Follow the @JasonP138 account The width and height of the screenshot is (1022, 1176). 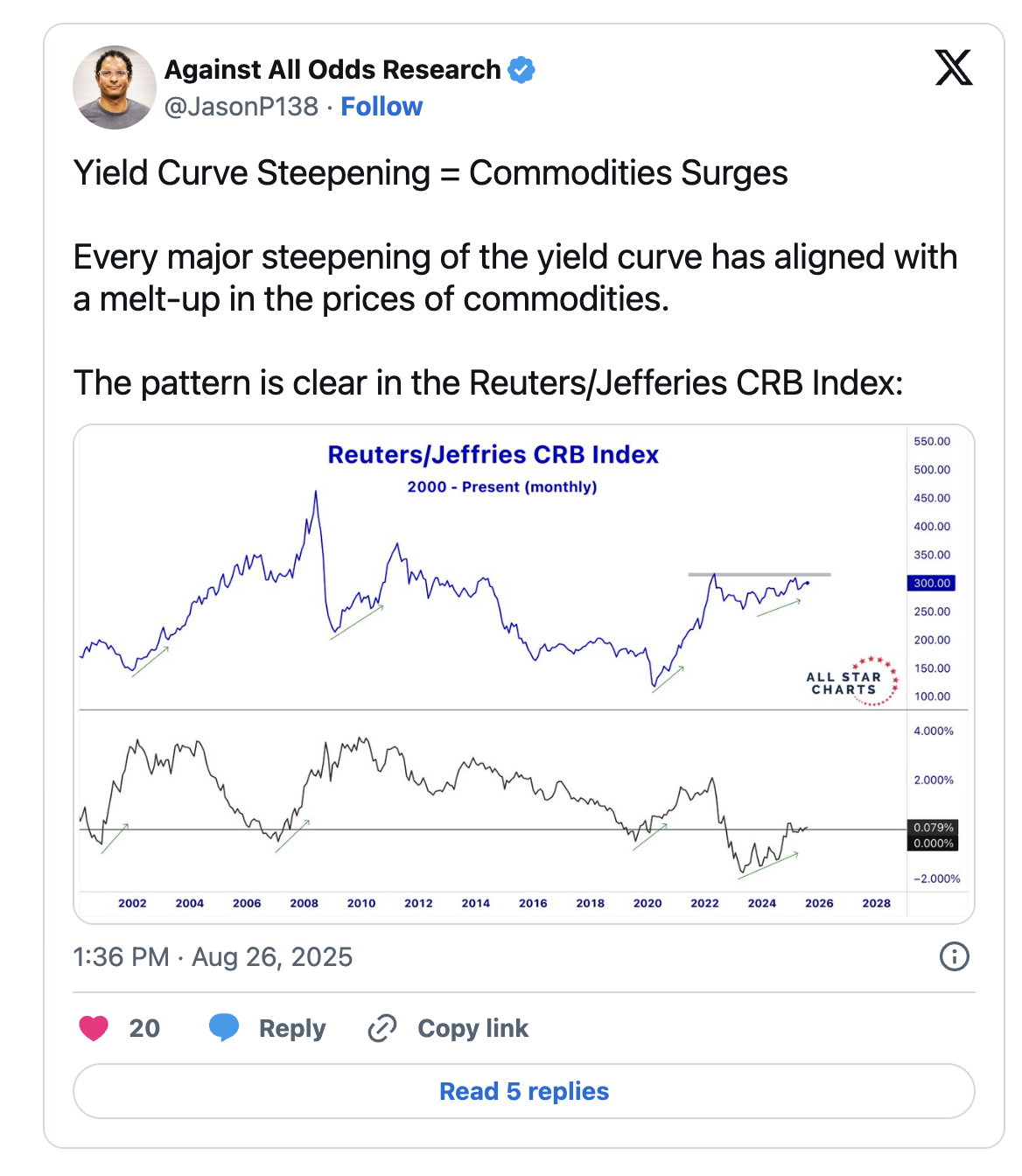[x=381, y=107]
